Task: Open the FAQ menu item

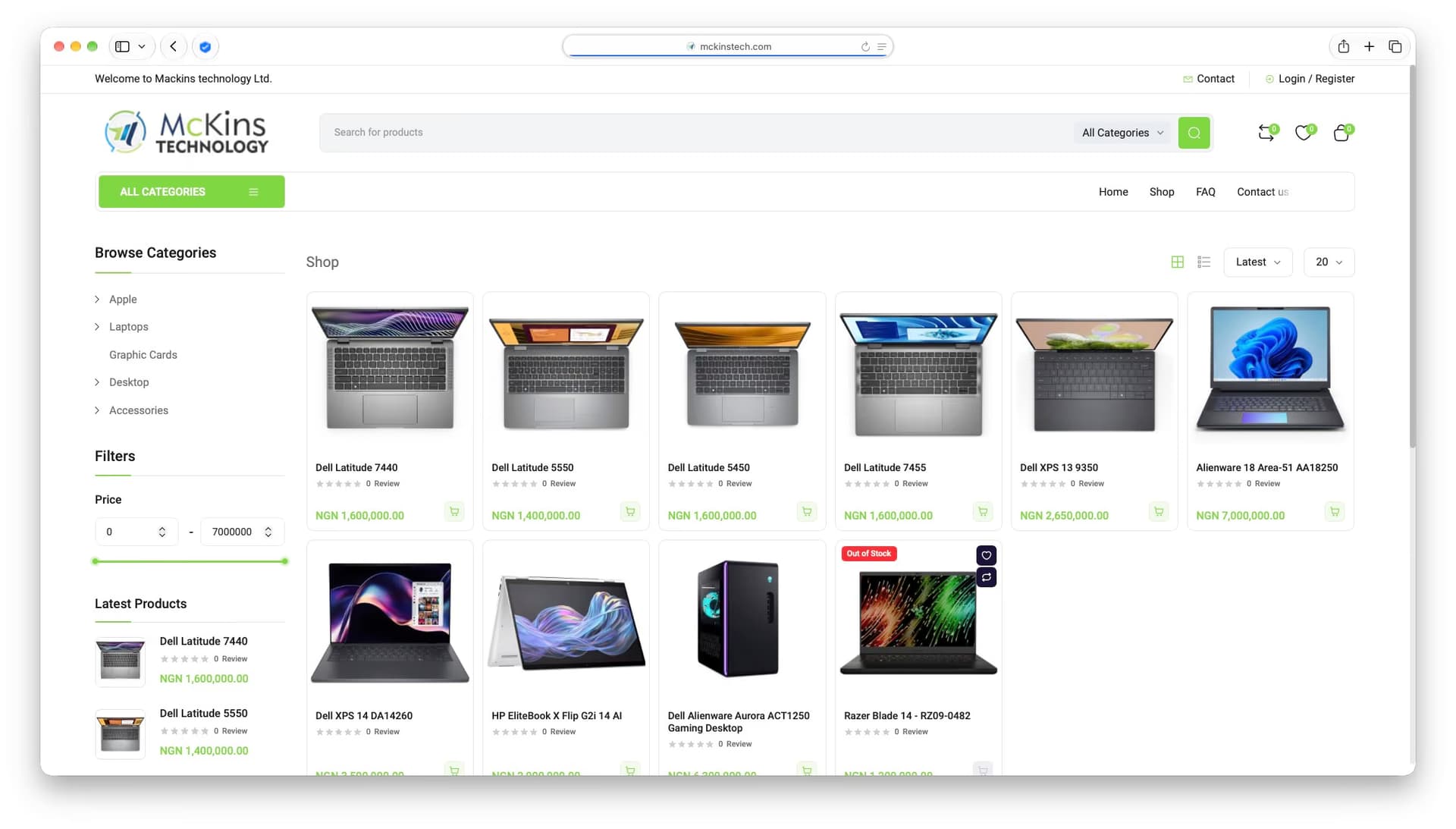Action: pyautogui.click(x=1205, y=192)
